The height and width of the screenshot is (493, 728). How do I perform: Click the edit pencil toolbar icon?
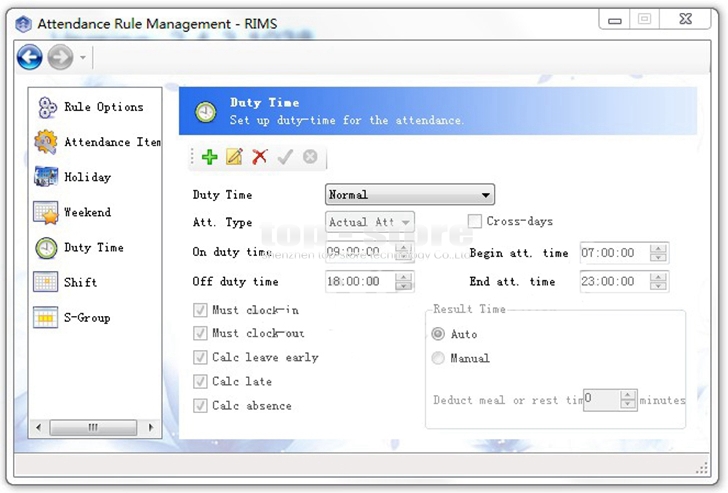tap(235, 157)
